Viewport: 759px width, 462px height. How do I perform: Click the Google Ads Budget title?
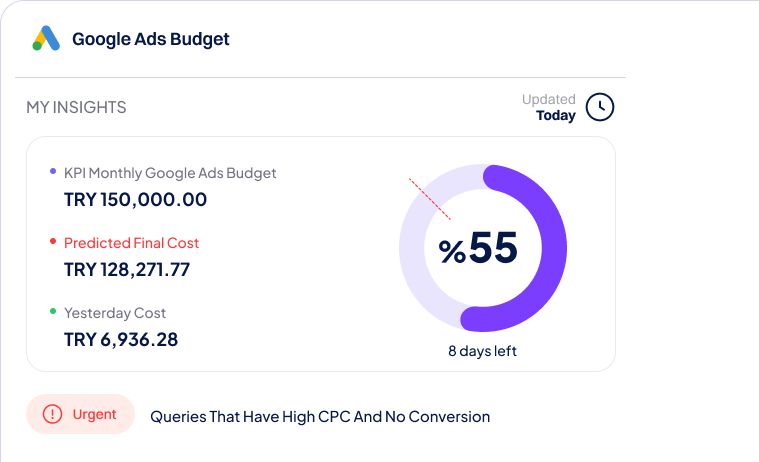point(151,39)
